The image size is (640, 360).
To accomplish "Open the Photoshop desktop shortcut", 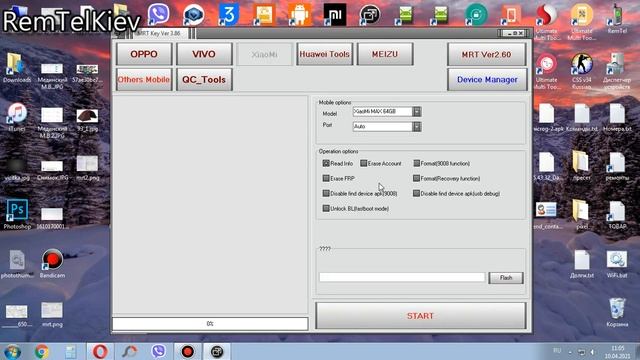I will coord(17,214).
